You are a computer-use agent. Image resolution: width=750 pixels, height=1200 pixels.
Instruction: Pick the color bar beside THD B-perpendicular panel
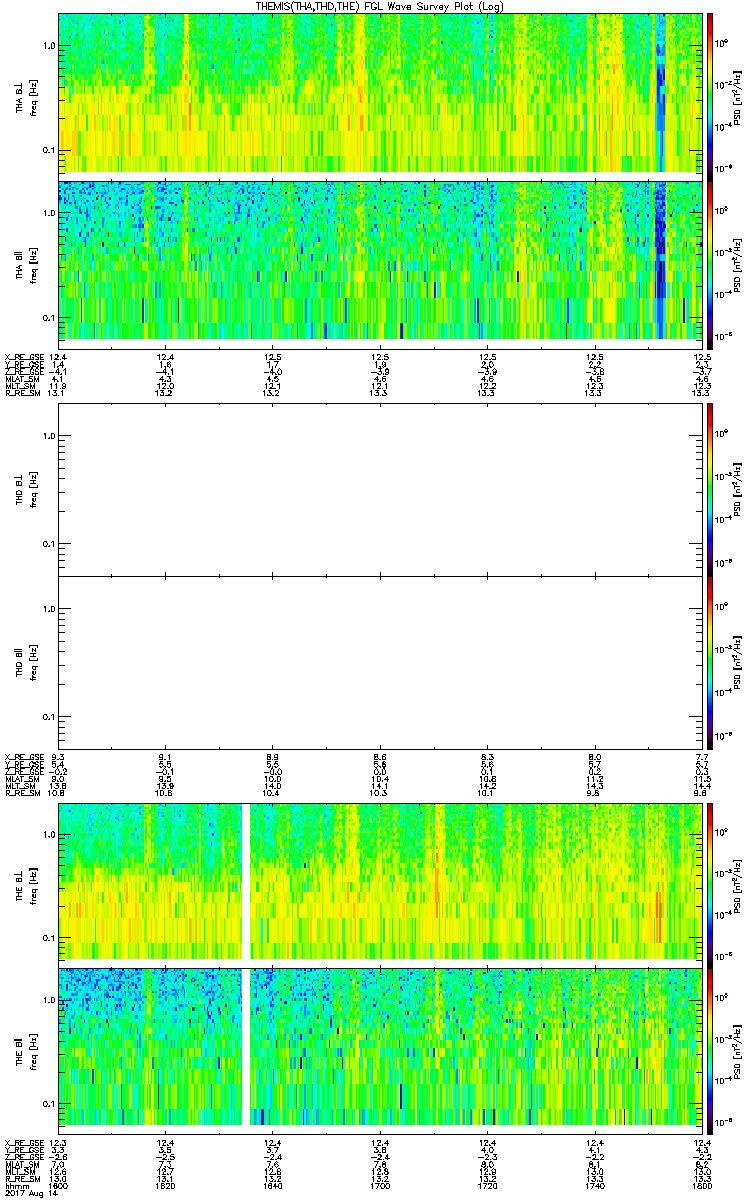(710, 489)
